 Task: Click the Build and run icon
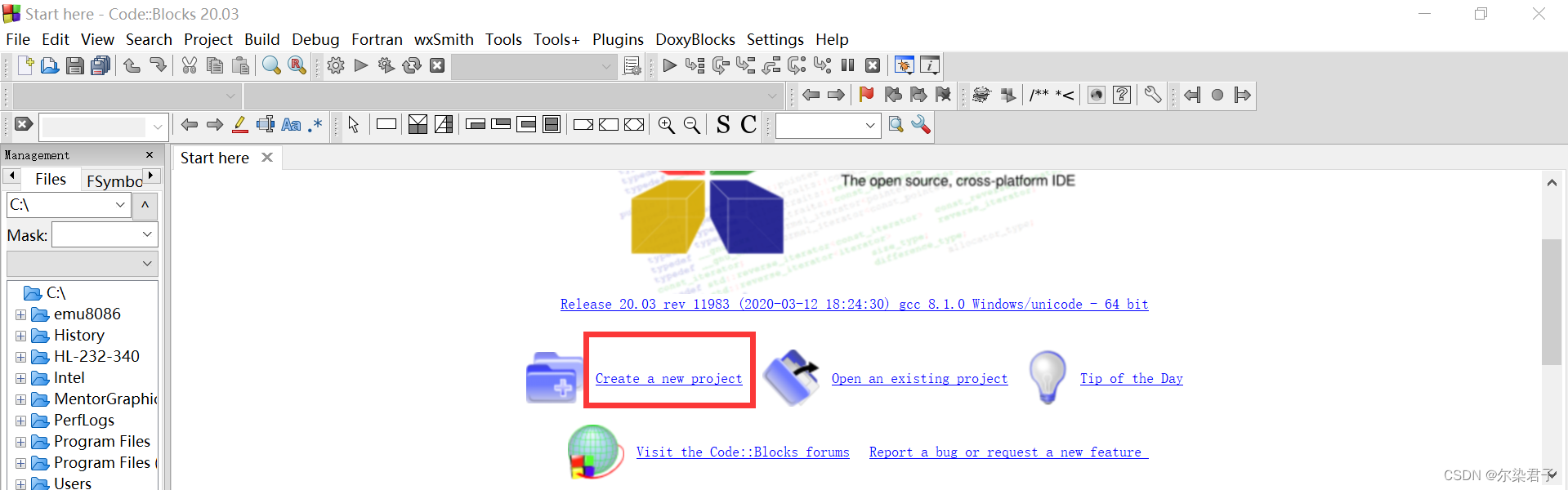(386, 65)
